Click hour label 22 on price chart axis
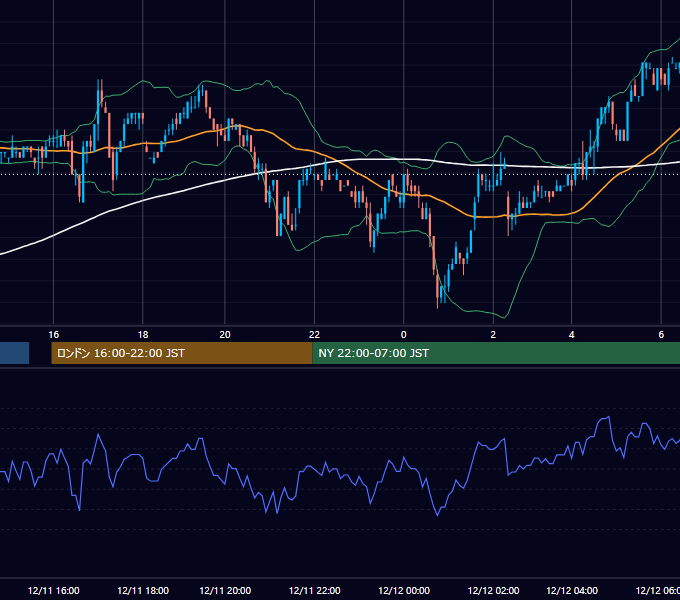This screenshot has height=600, width=680. [314, 335]
